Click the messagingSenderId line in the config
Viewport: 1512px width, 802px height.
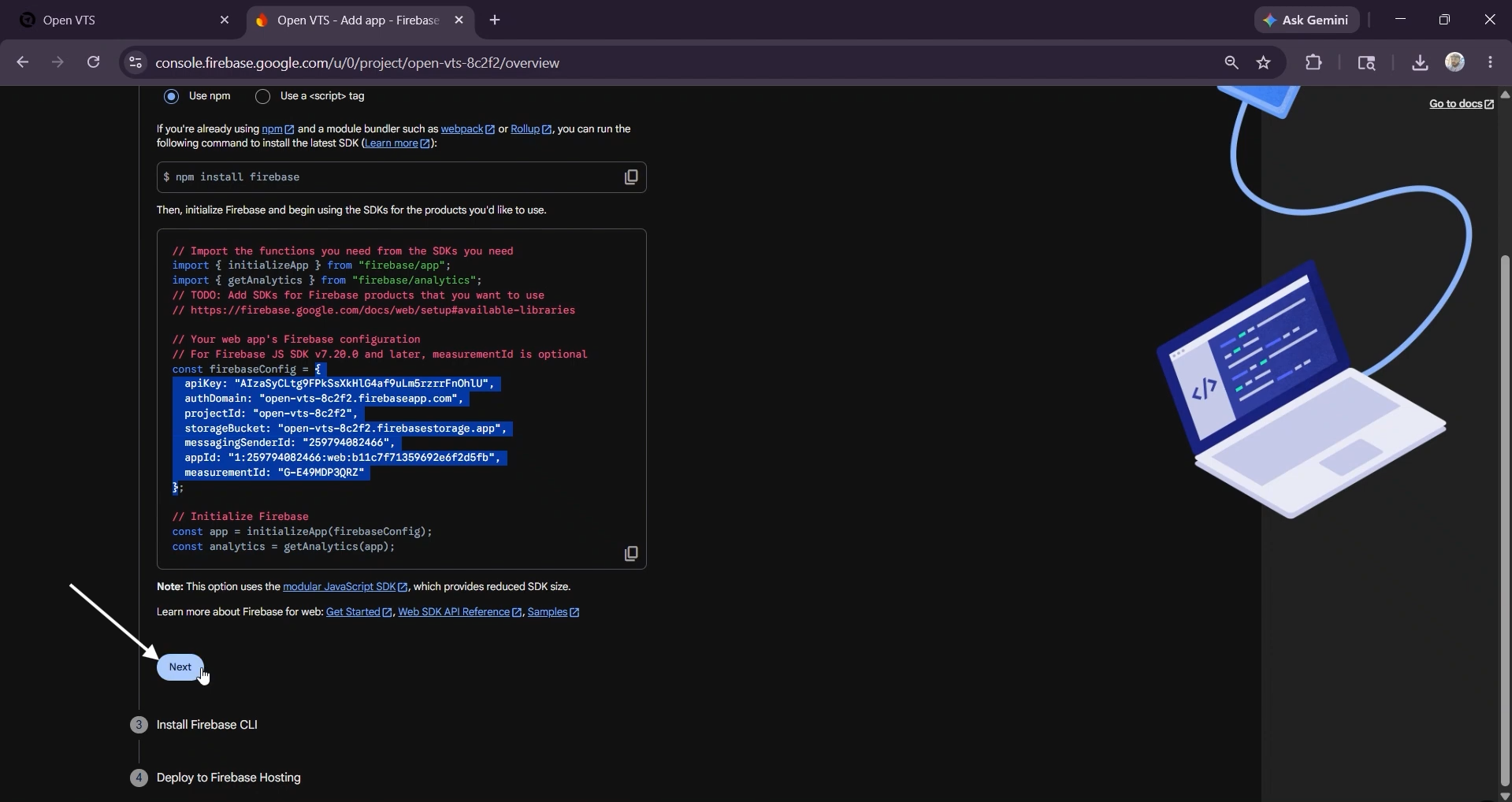290,443
